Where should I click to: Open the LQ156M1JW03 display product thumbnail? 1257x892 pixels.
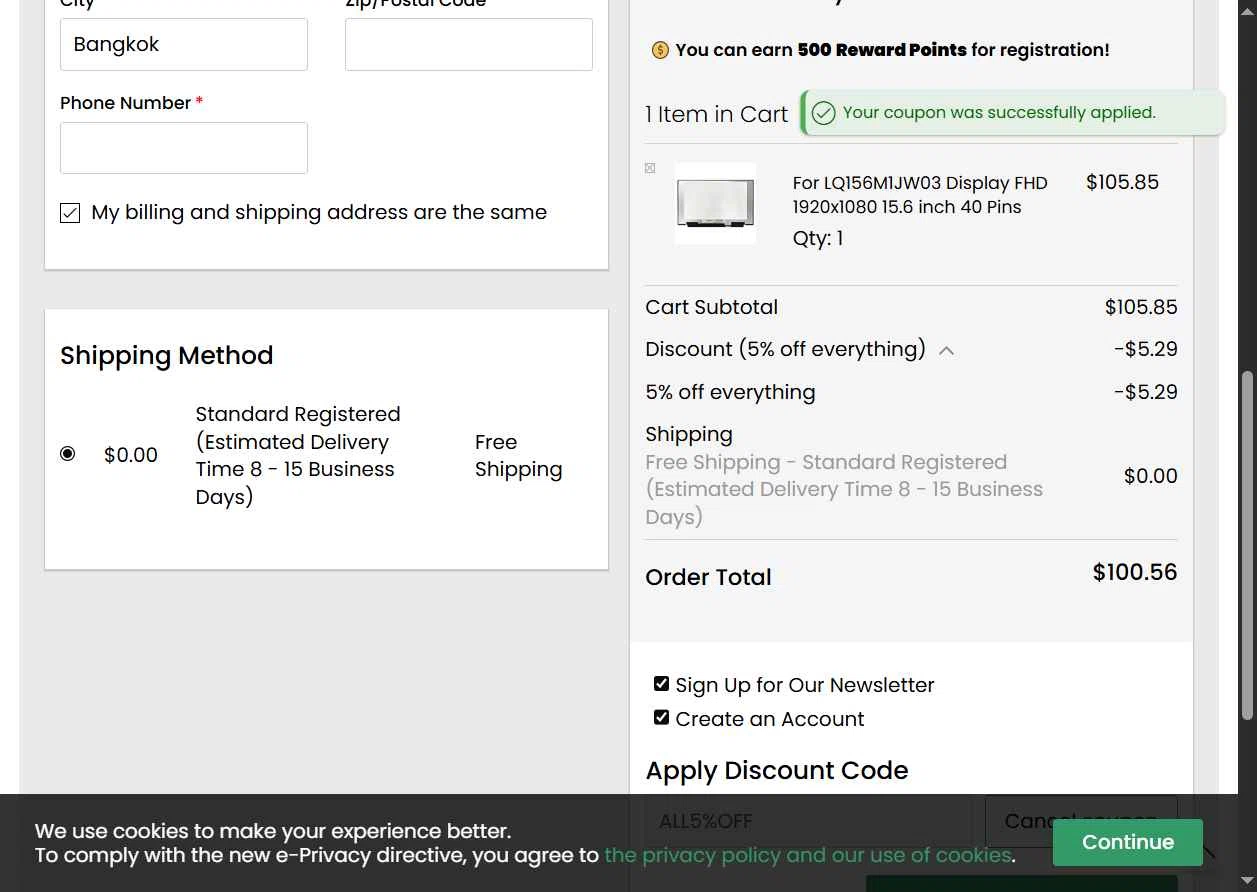[715, 203]
